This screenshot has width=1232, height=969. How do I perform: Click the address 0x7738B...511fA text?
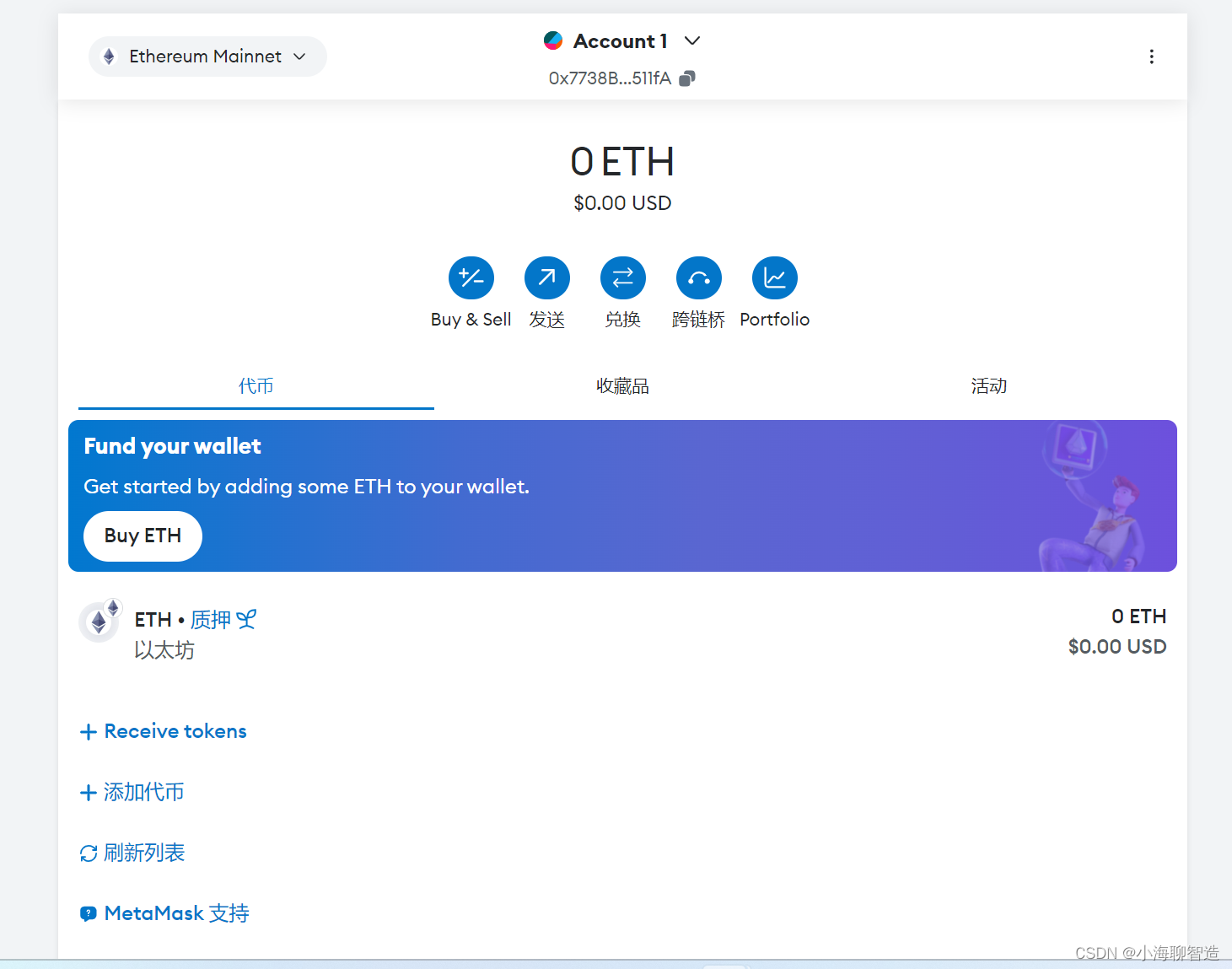click(x=610, y=78)
